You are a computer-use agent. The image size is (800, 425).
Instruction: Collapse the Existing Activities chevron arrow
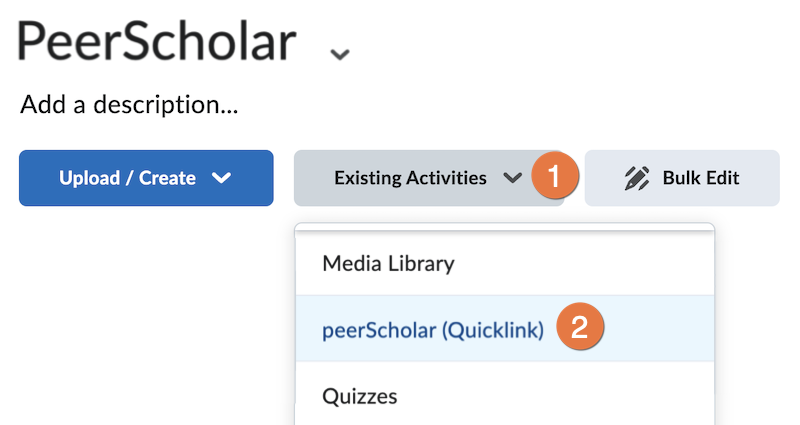(x=512, y=179)
